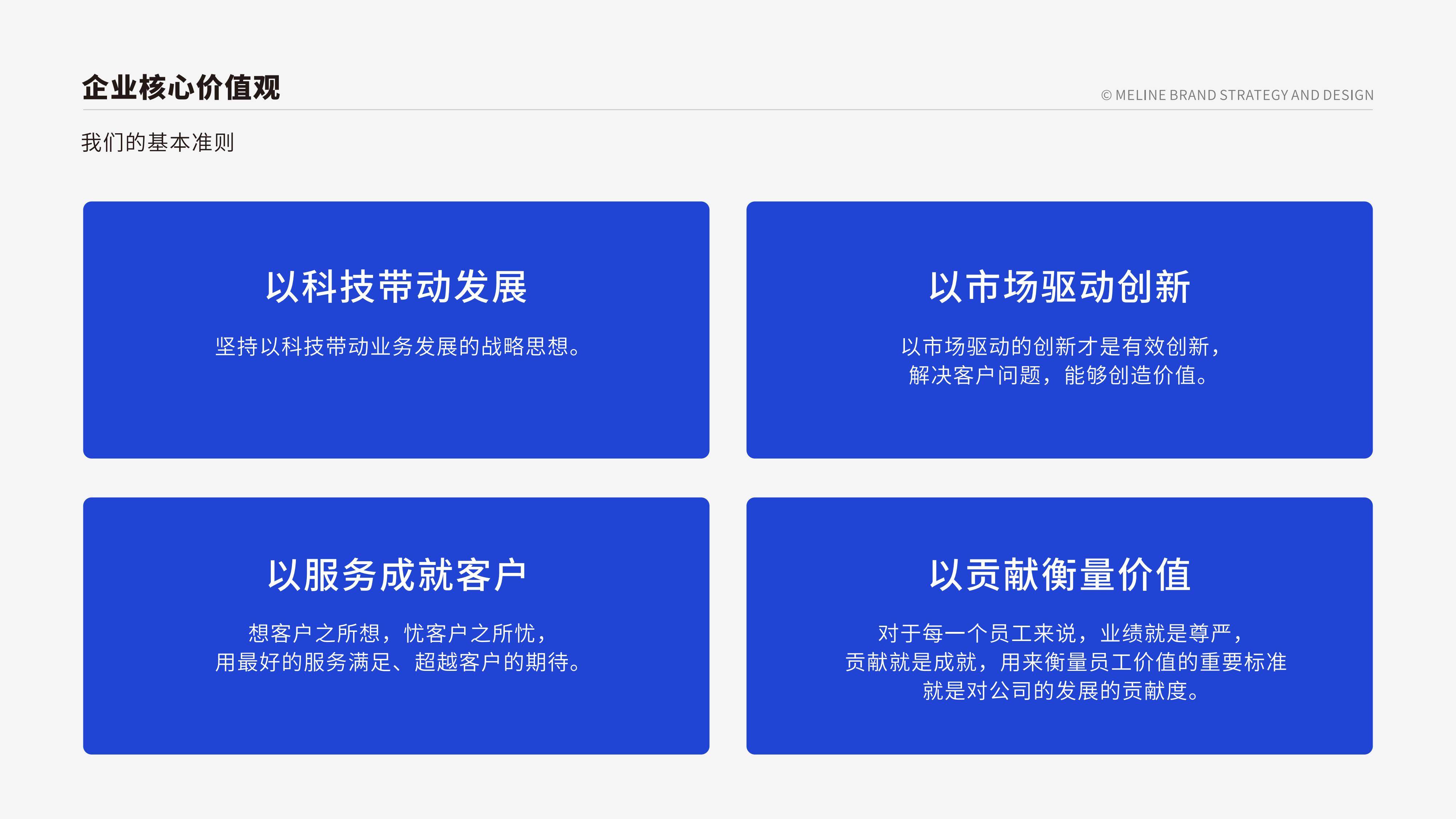Click the line 用最好的服务满足、超越客户的期待。
Viewport: 1456px width, 819px height.
click(398, 662)
